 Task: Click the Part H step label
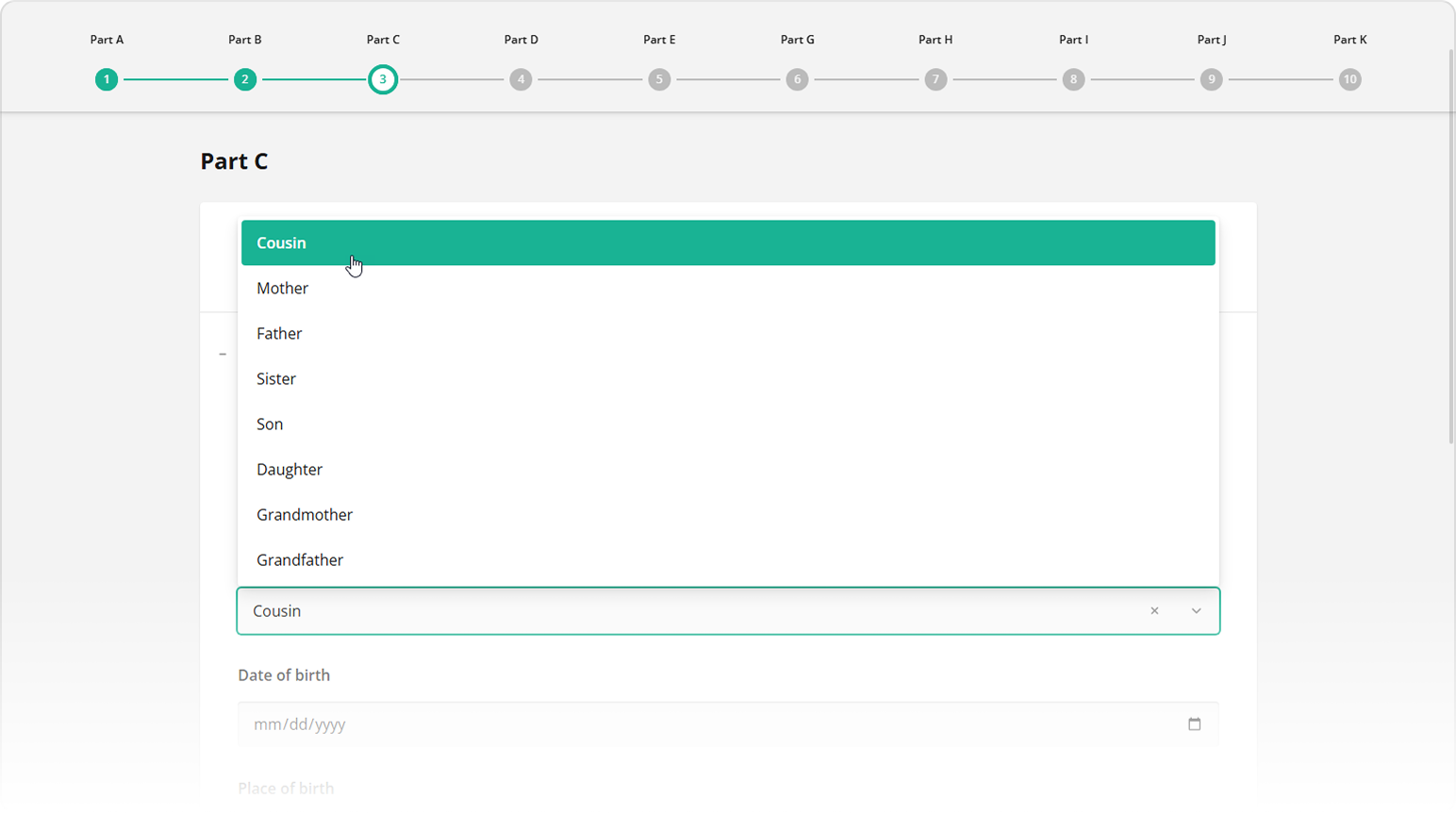click(x=935, y=40)
